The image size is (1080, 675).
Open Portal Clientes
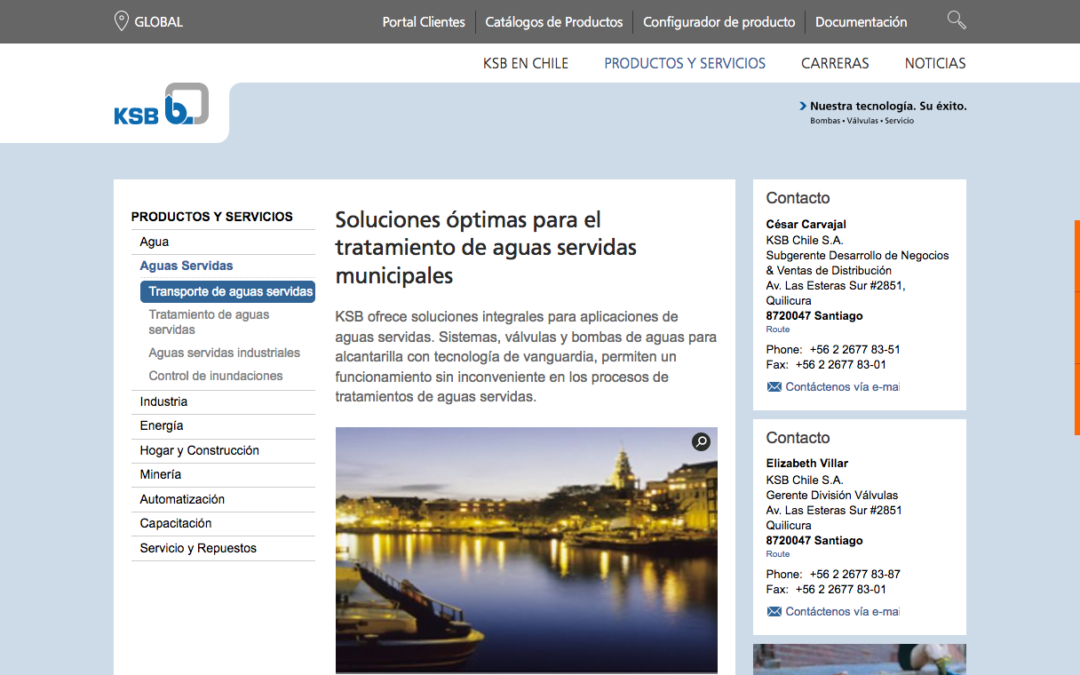[424, 22]
